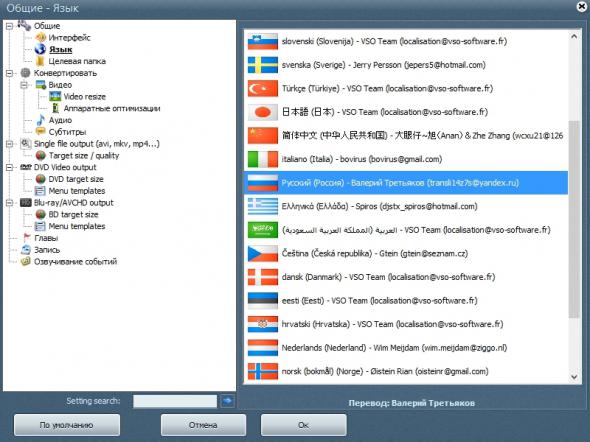Select the Аппаратные оптимизации chip icon

(55, 108)
